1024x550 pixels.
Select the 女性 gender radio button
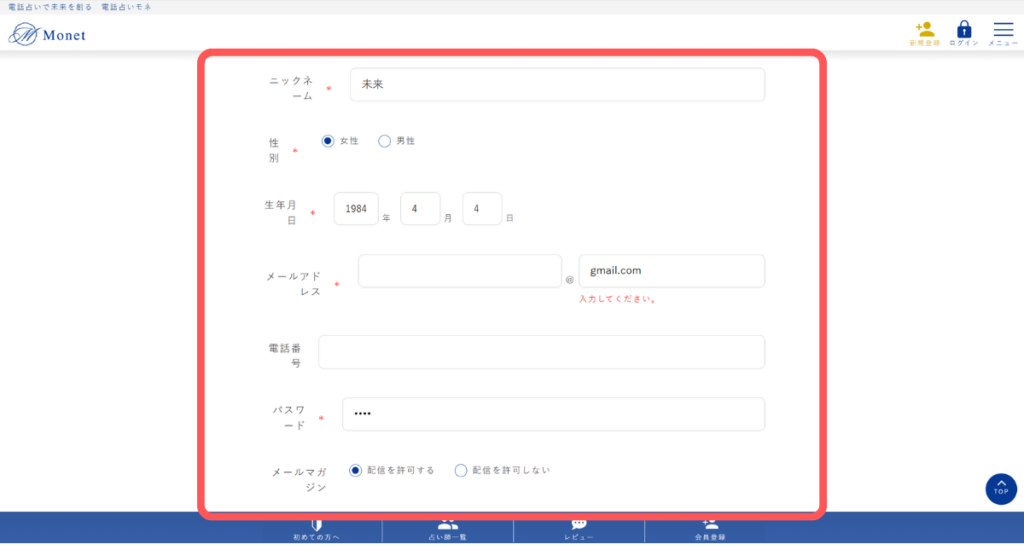[x=328, y=141]
